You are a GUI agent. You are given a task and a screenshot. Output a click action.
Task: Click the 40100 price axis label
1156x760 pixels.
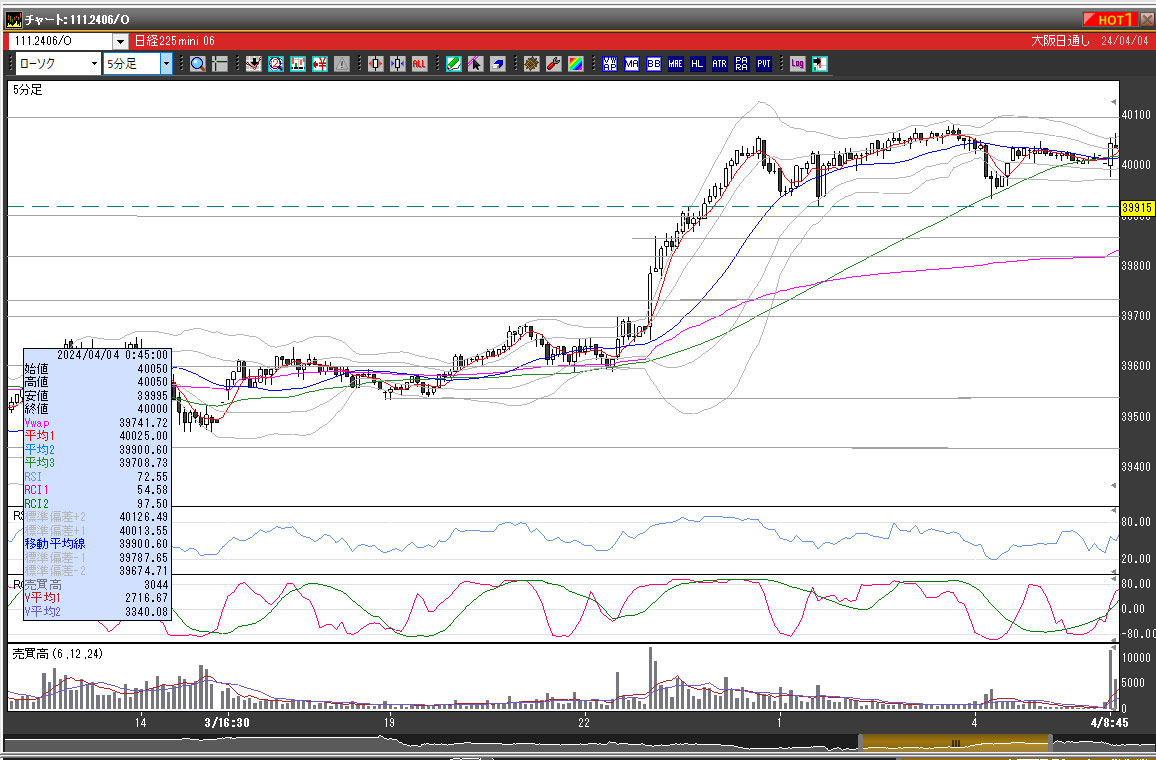(x=1135, y=114)
